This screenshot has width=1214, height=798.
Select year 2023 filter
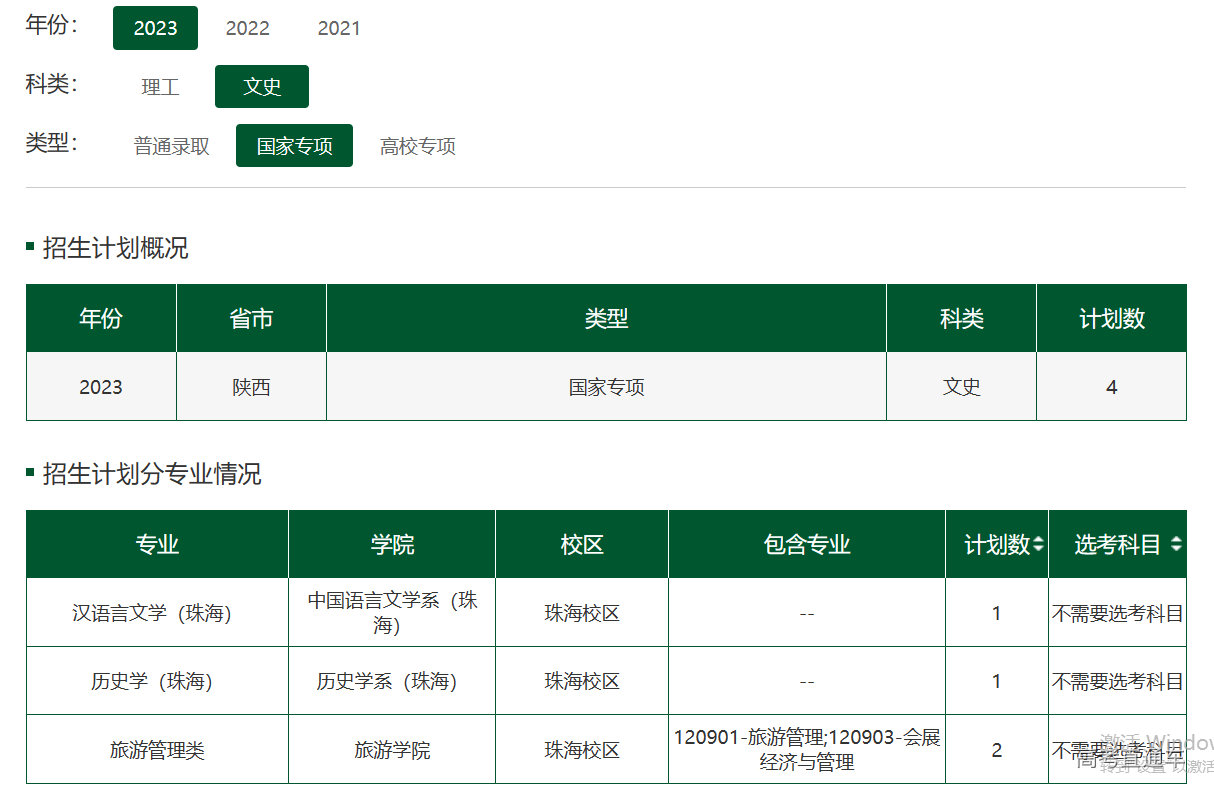tap(155, 28)
